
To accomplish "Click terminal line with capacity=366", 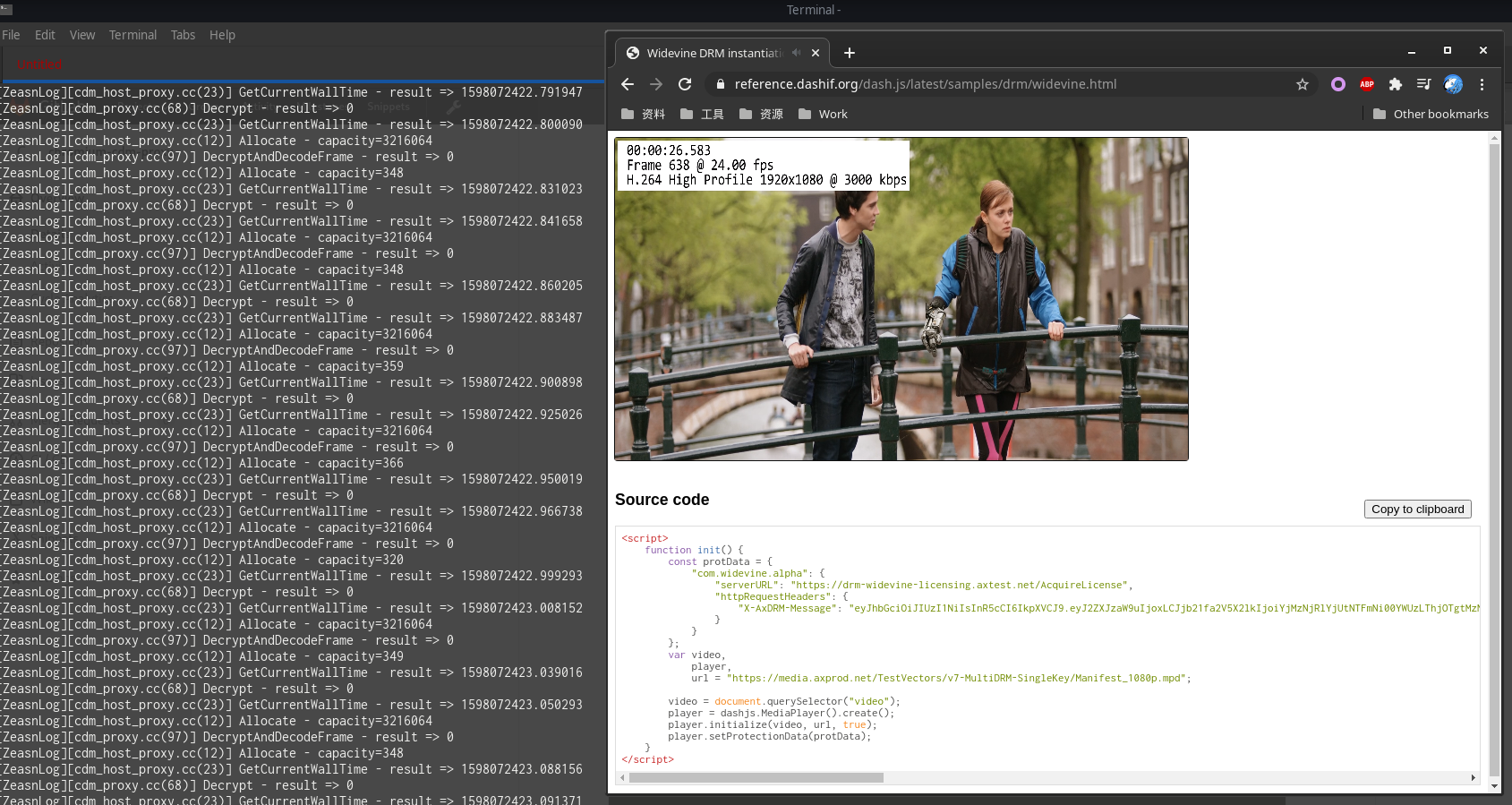I will click(x=203, y=463).
